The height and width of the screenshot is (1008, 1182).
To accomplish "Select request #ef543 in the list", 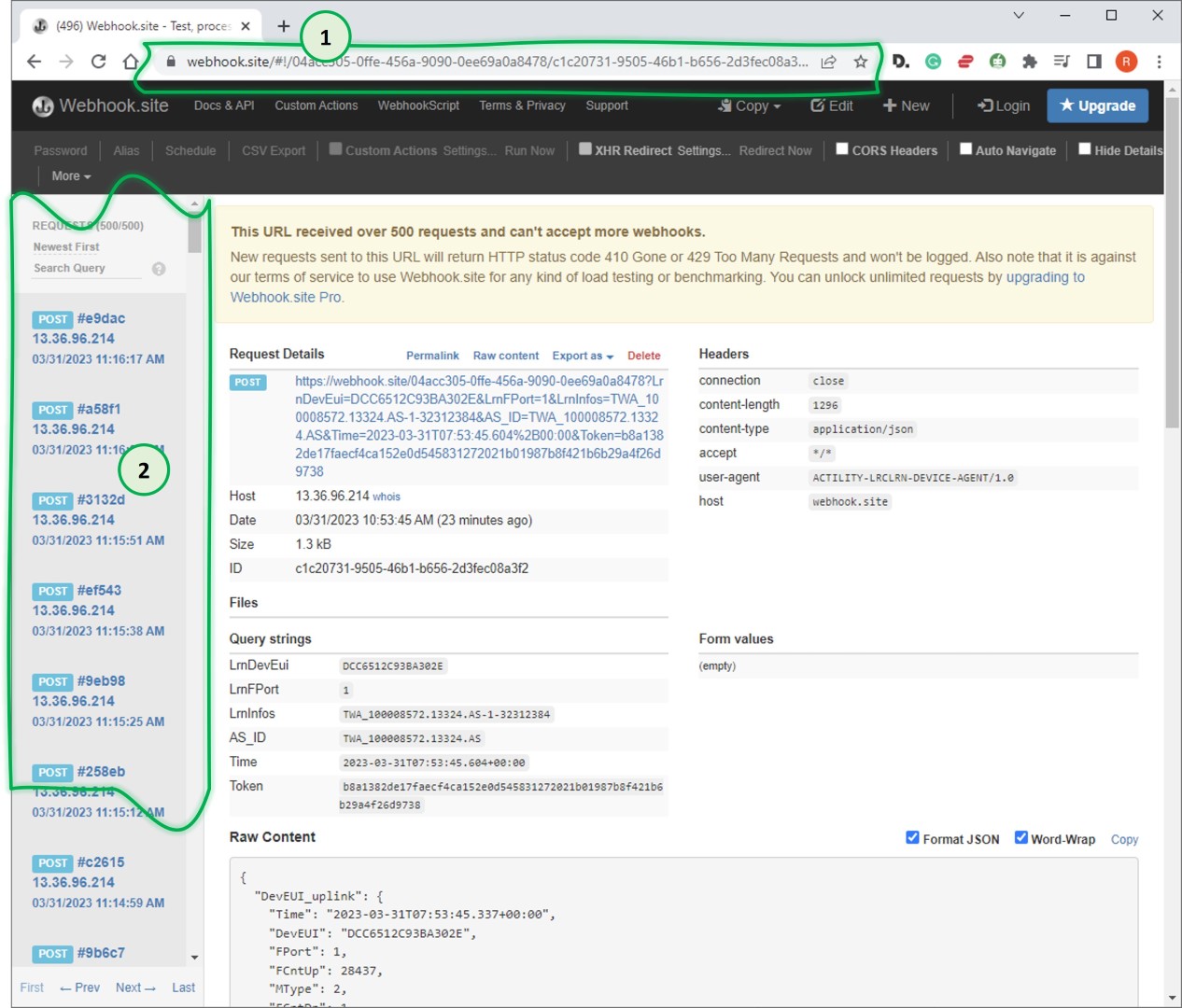I will tap(99, 609).
